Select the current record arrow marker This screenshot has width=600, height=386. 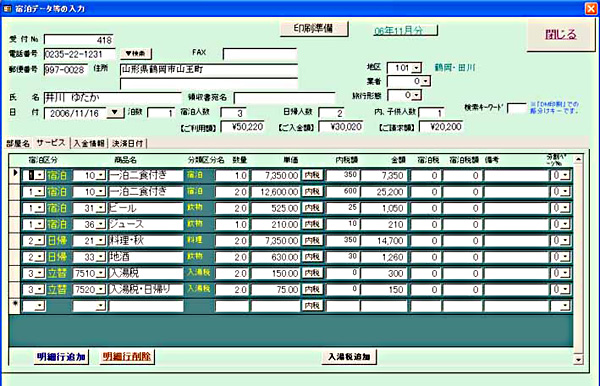[x=15, y=175]
